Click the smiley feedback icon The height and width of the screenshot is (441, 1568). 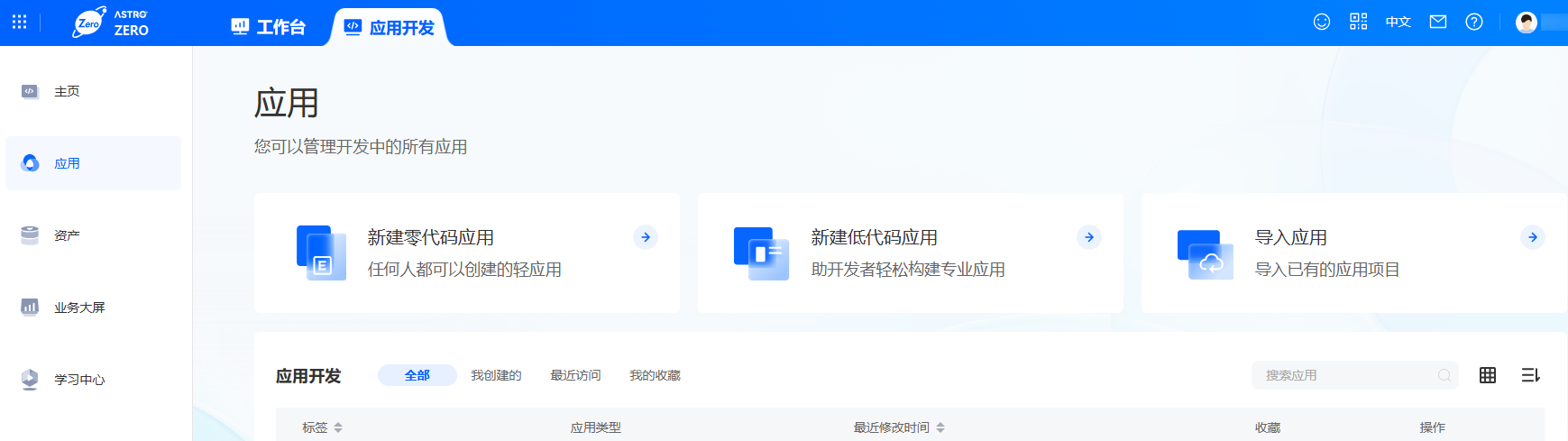point(1322,22)
